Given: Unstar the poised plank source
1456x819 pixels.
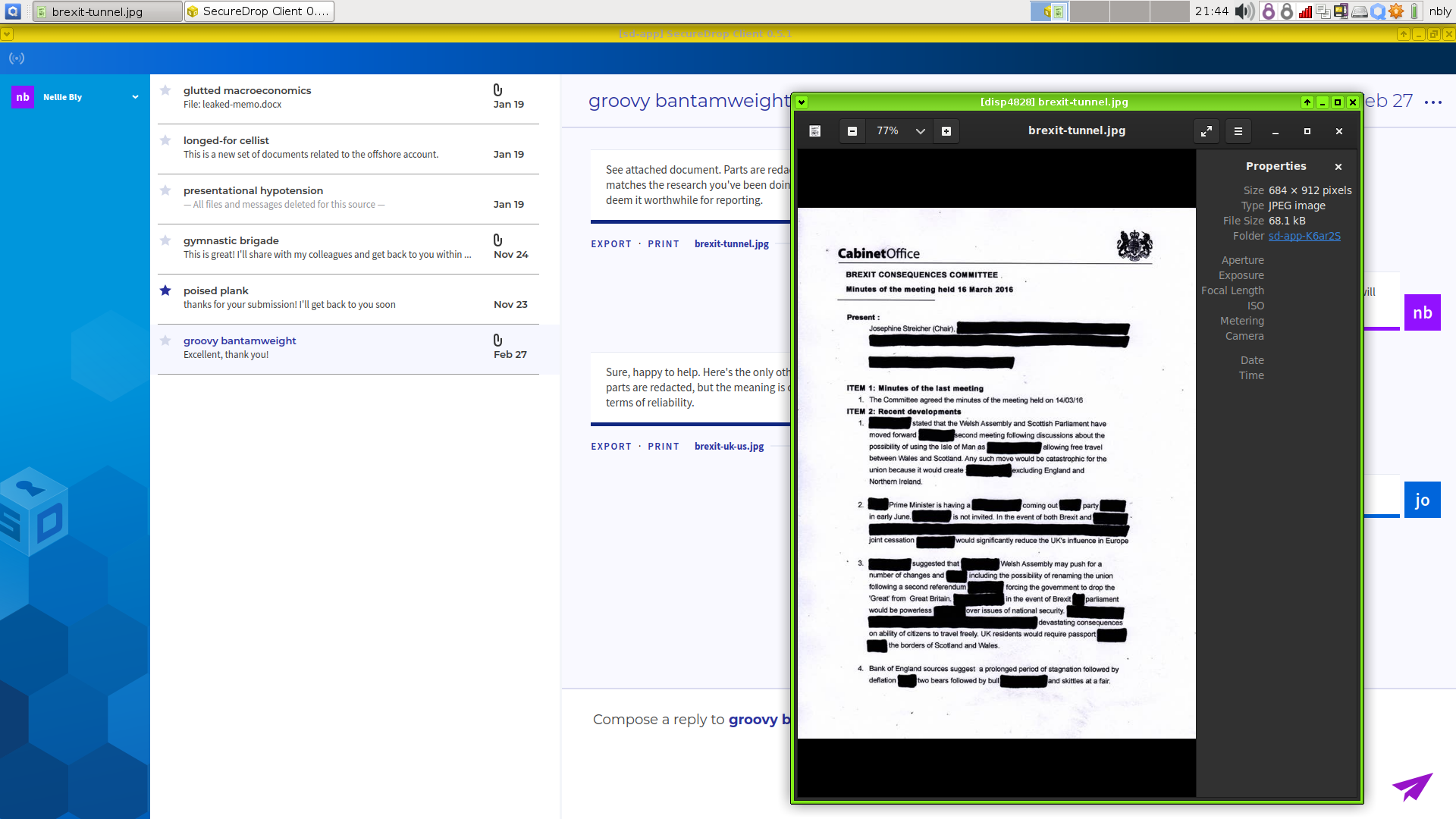Looking at the screenshot, I should [x=165, y=290].
